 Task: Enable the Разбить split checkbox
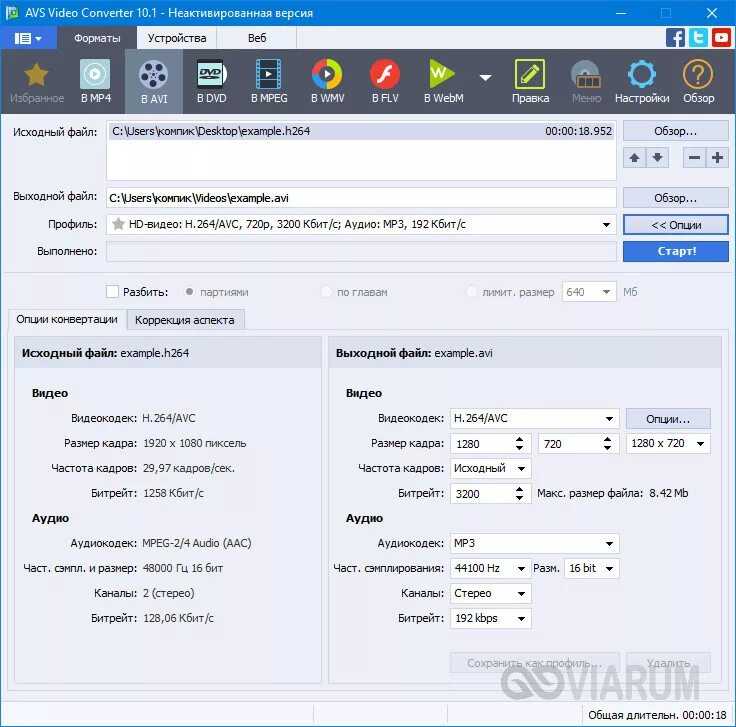(112, 292)
